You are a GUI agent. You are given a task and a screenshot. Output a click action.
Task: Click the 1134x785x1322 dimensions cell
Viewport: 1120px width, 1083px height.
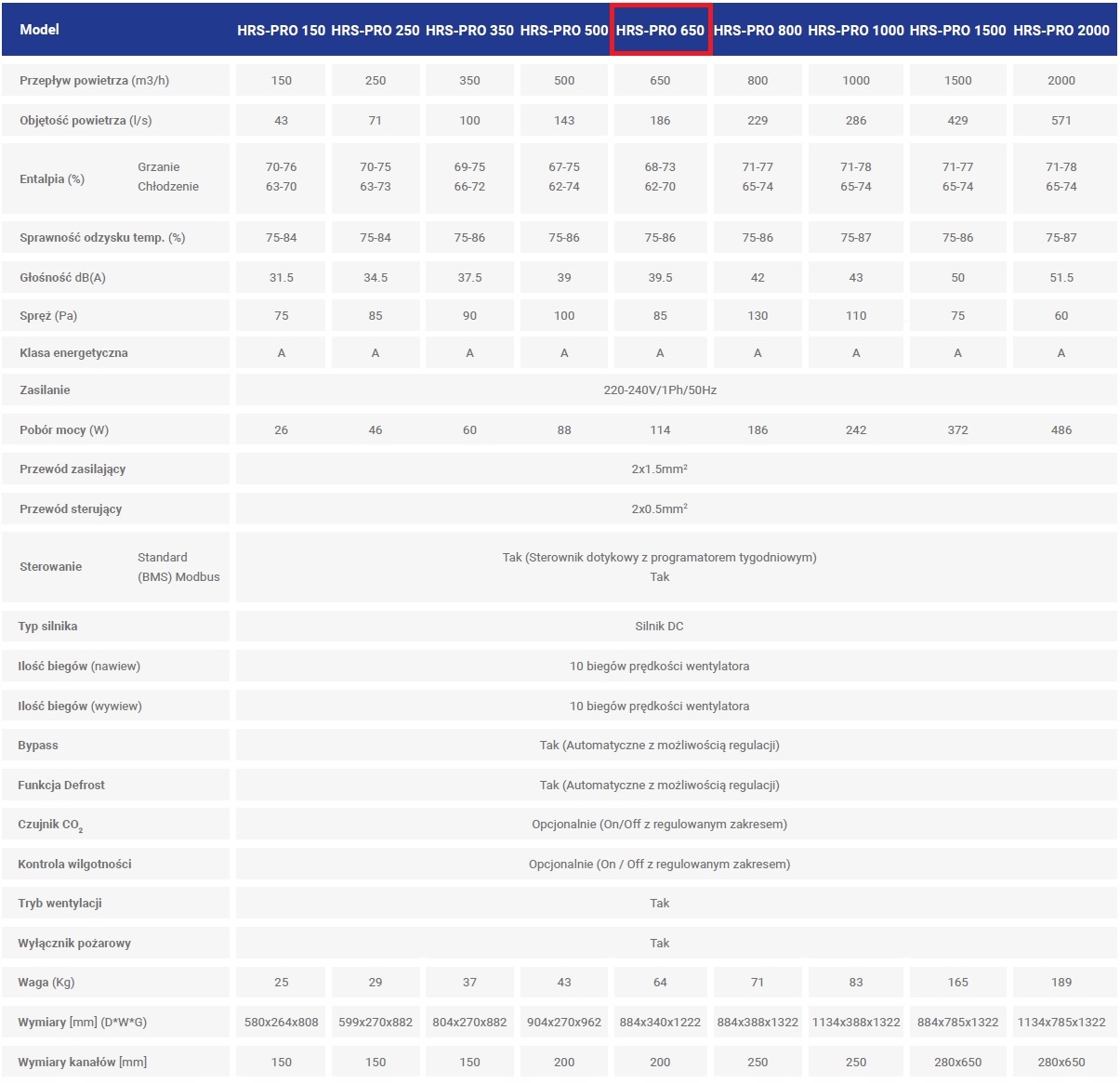pyautogui.click(x=1061, y=1023)
